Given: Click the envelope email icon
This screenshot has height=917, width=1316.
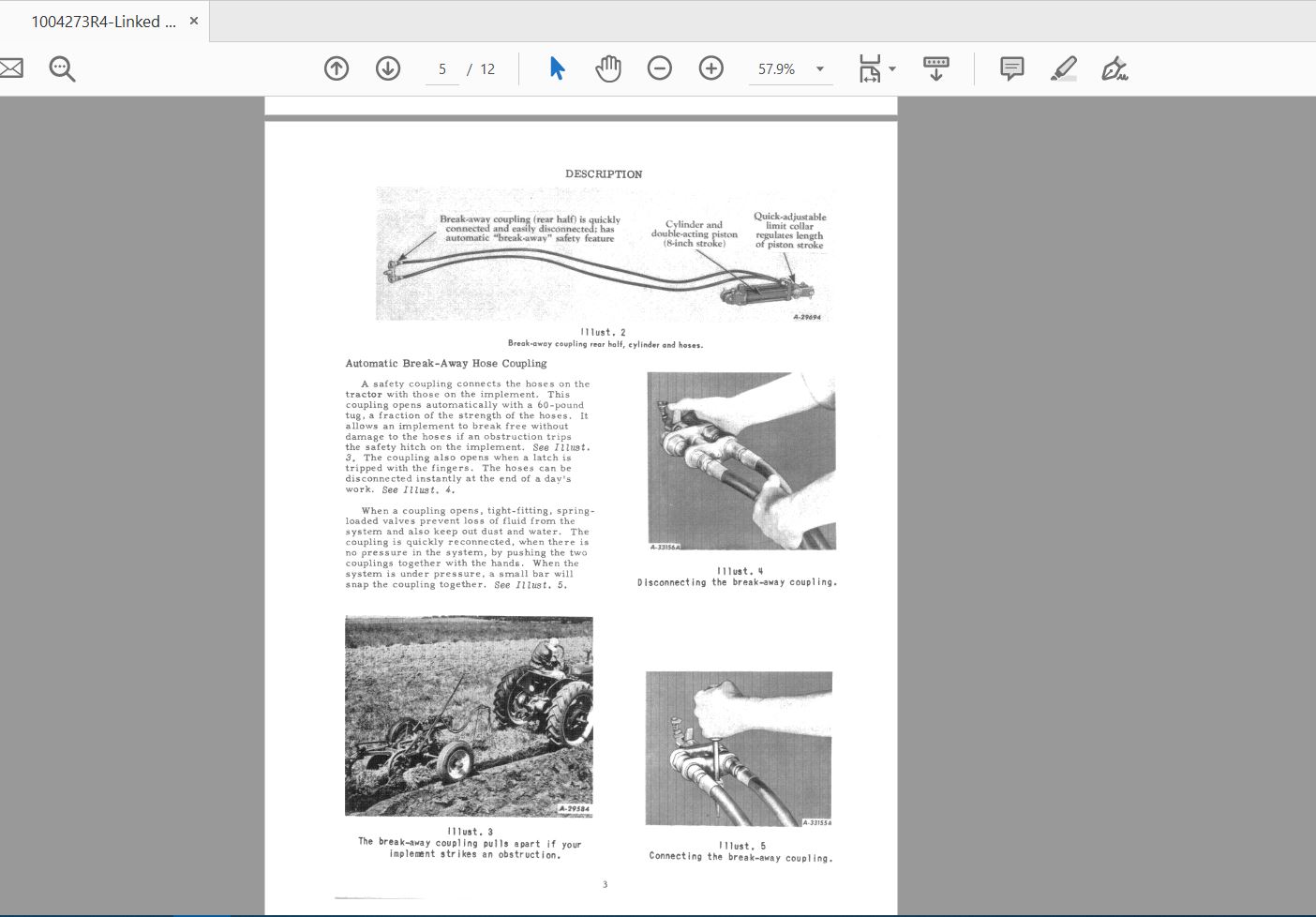Looking at the screenshot, I should click(x=10, y=68).
